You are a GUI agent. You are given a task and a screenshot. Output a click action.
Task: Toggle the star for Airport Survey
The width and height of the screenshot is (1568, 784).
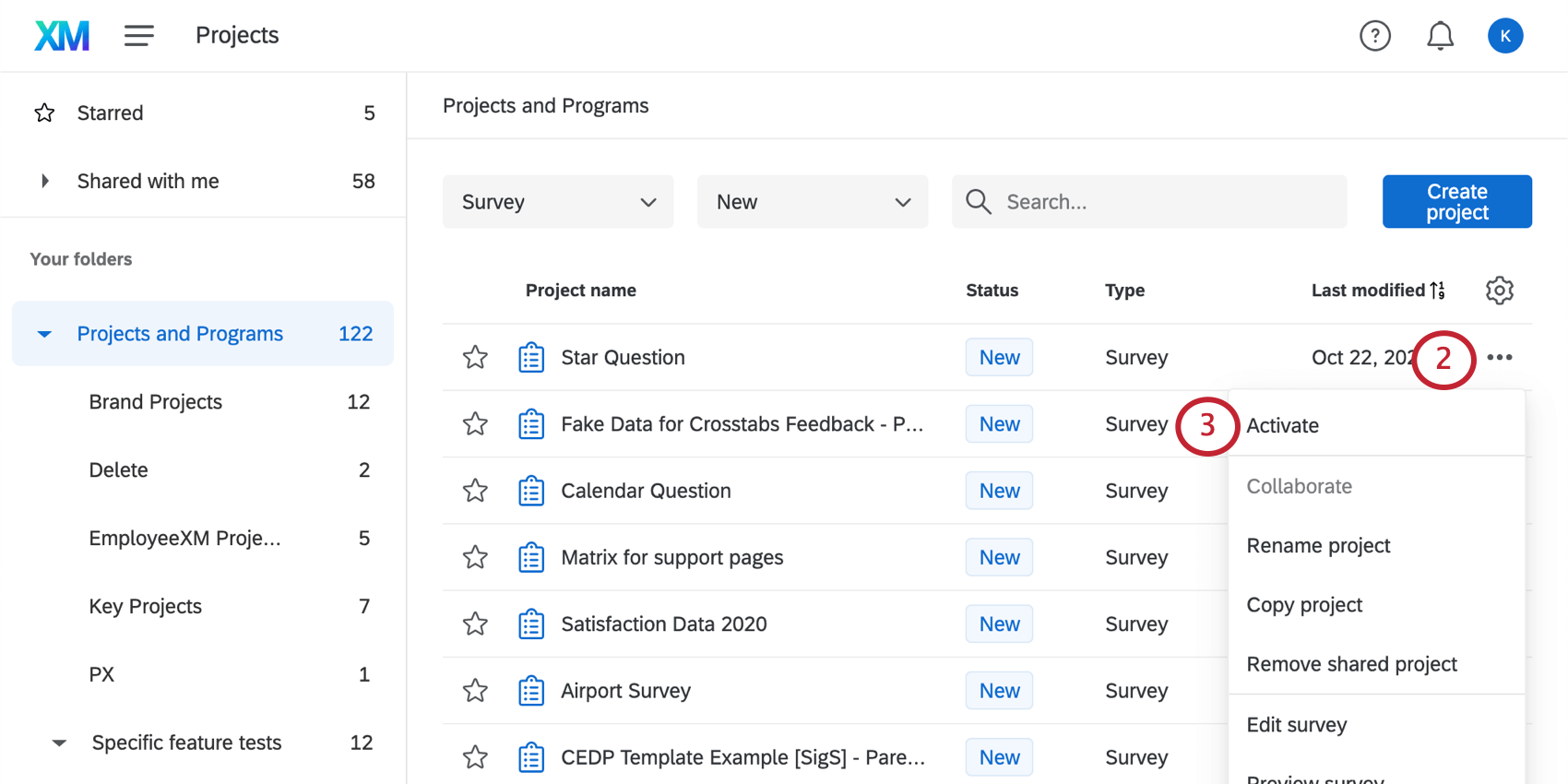click(476, 691)
